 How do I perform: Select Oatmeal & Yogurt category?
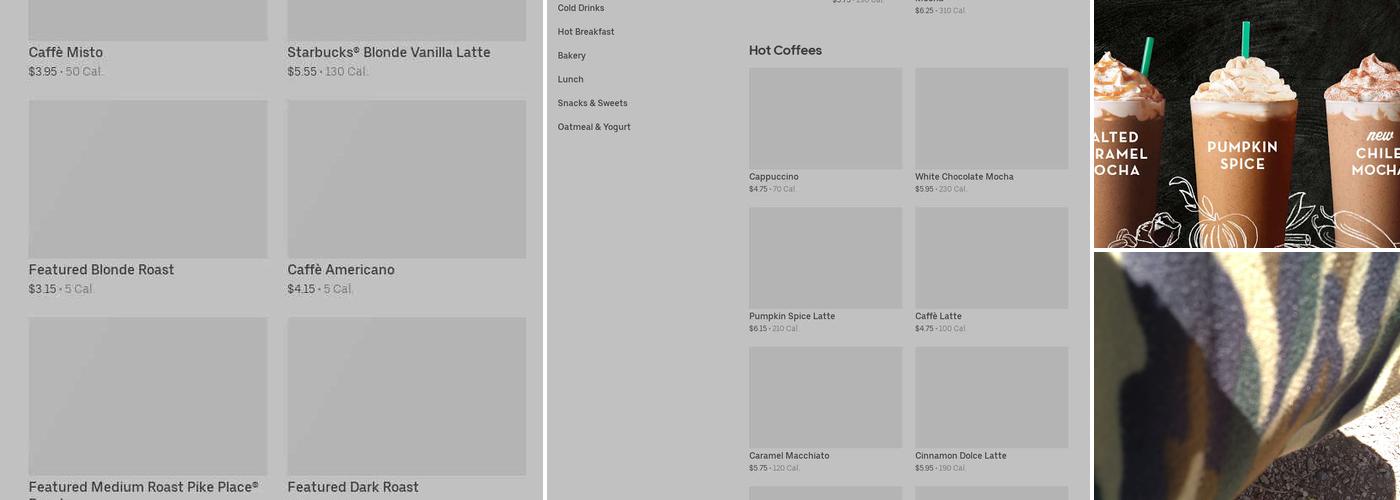click(594, 127)
